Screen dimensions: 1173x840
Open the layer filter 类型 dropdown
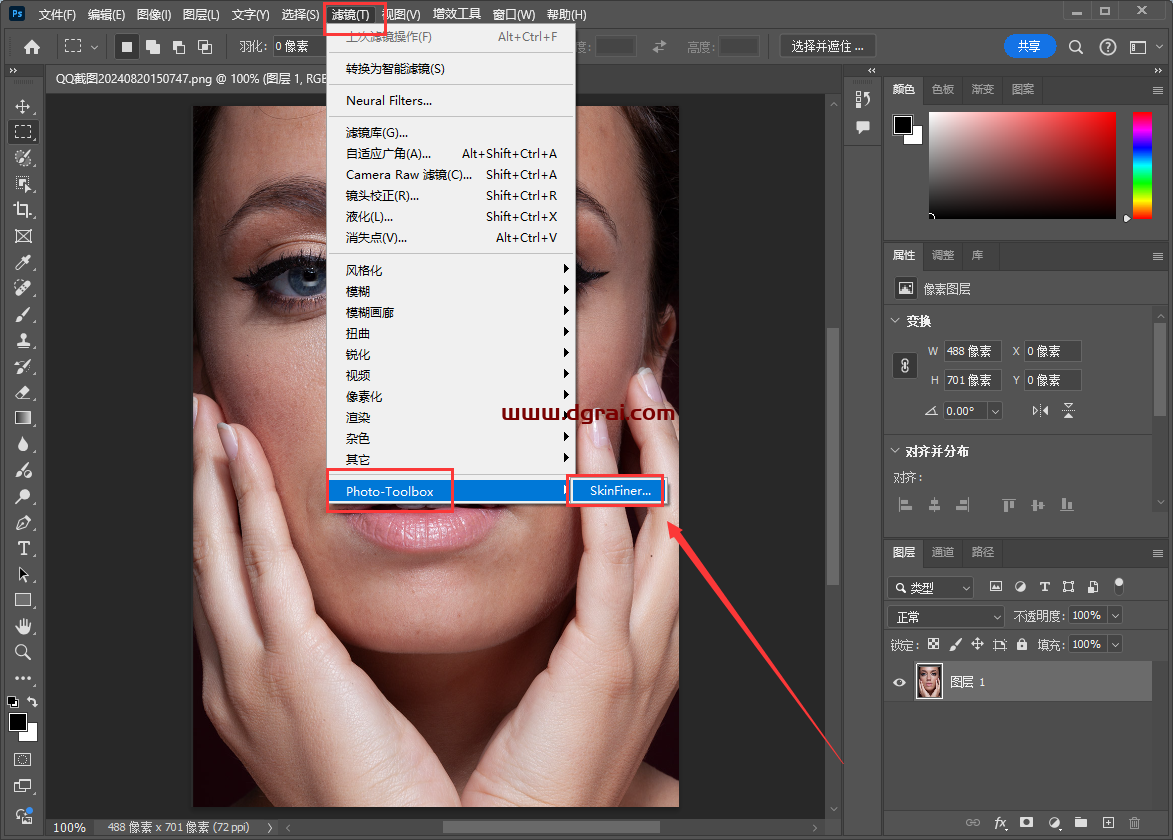pos(931,588)
